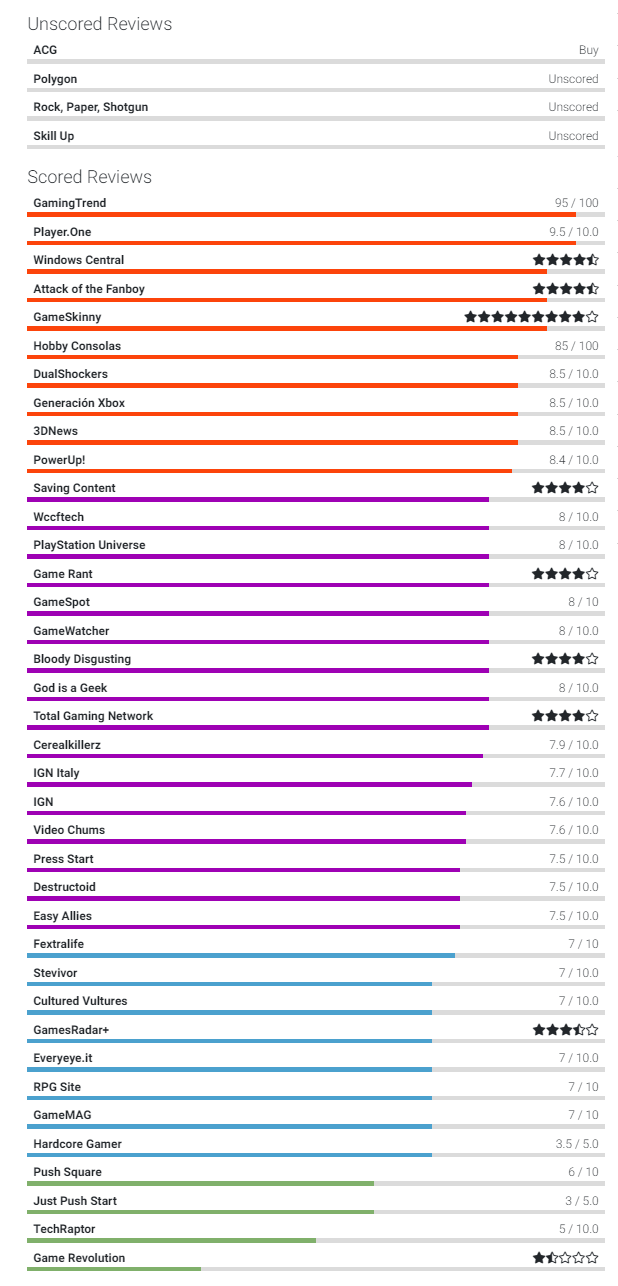This screenshot has width=618, height=1286.
Task: Open the IGN Italy review
Action: [56, 773]
